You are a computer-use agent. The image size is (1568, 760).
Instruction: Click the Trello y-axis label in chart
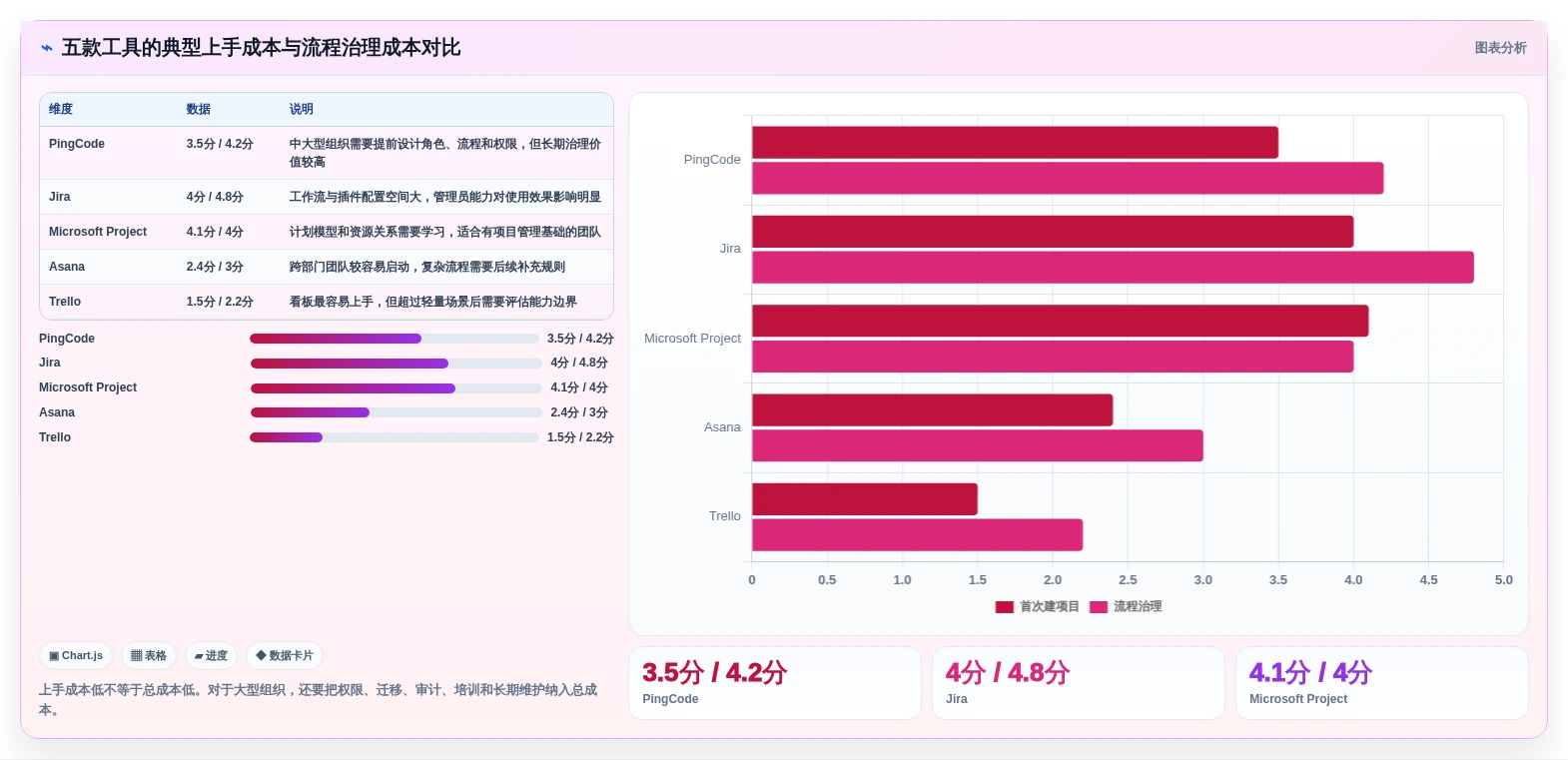[725, 516]
